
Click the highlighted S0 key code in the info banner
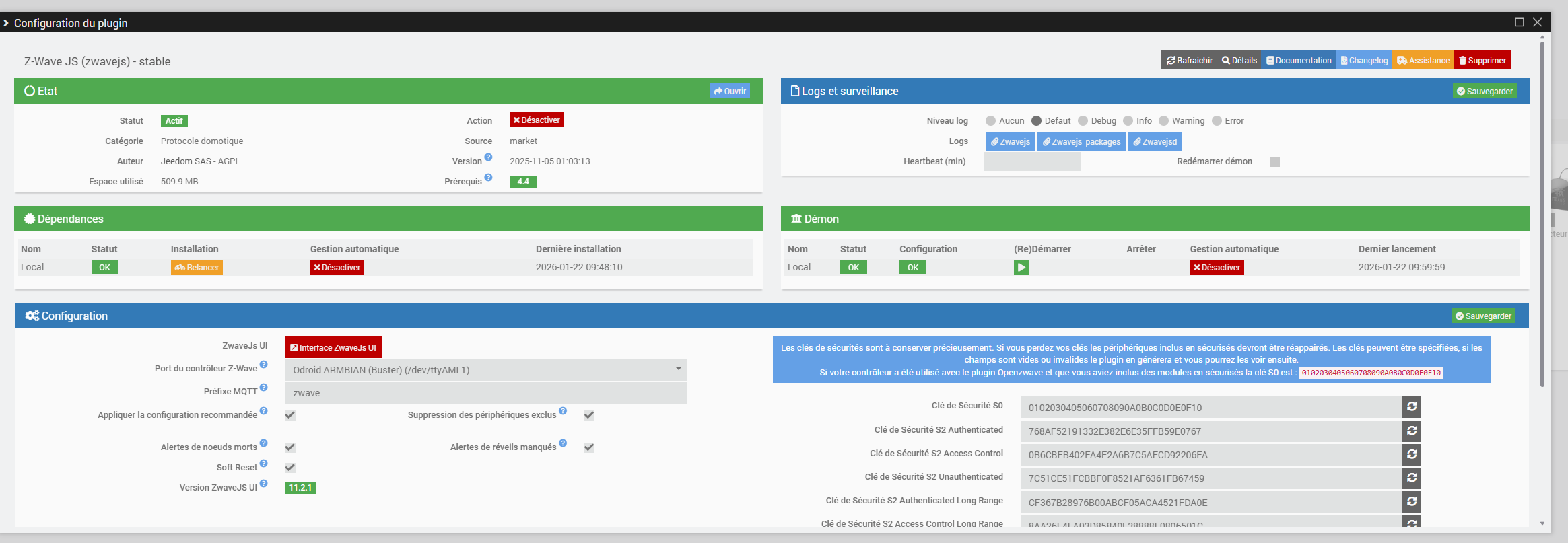tap(1371, 373)
